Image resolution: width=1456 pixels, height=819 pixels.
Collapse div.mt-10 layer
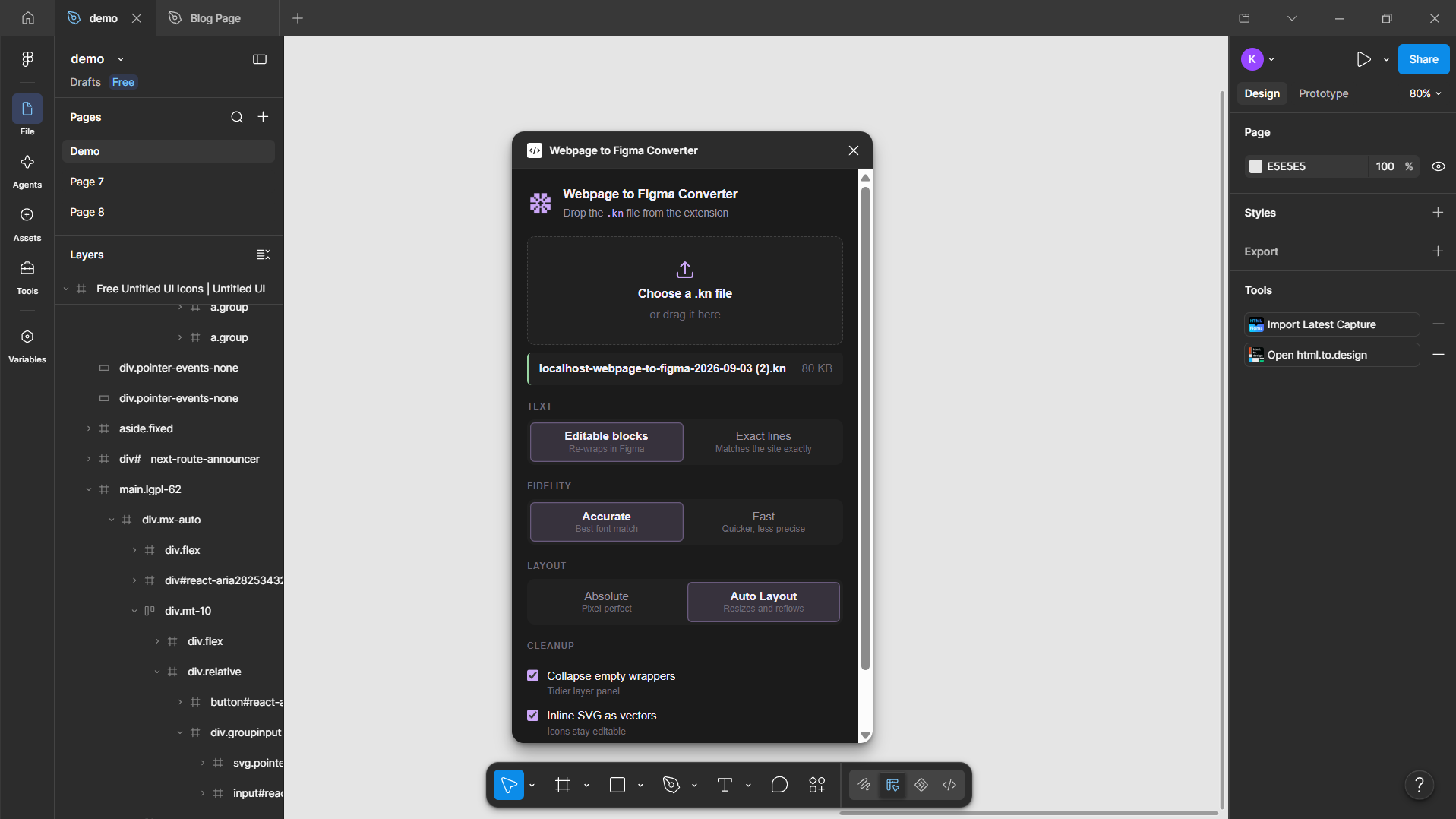(x=134, y=611)
